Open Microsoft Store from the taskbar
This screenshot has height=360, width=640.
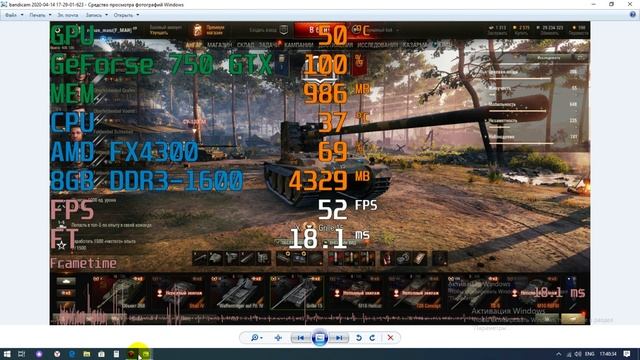pyautogui.click(x=101, y=354)
